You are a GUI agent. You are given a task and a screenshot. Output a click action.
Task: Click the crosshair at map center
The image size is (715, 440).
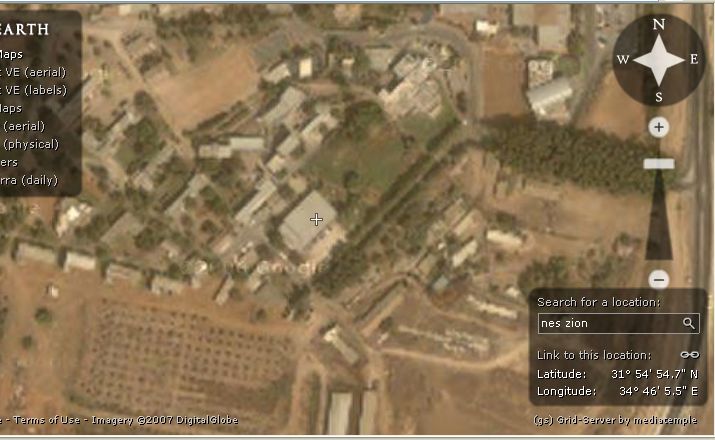pos(316,220)
